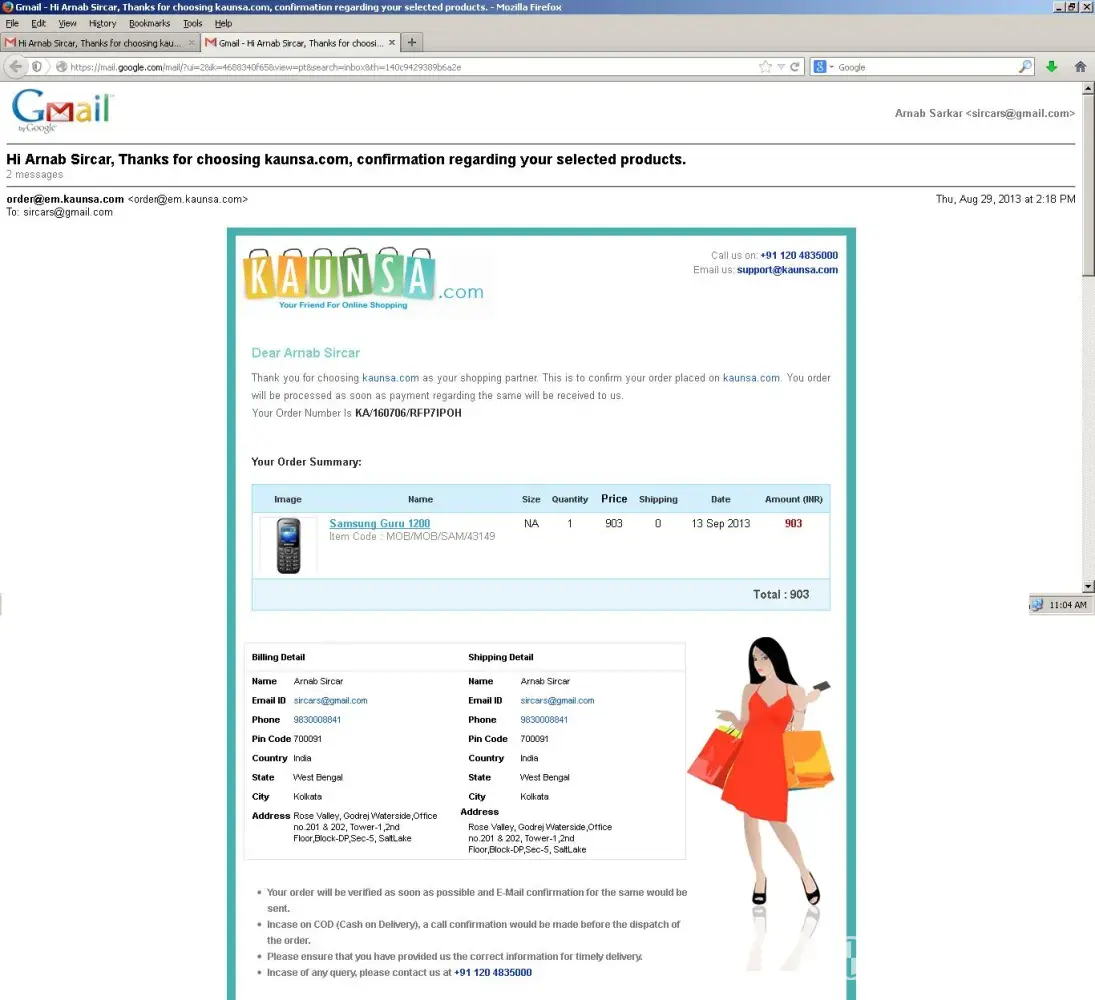Image resolution: width=1095 pixels, height=1000 pixels.
Task: Click the search magnifier icon in search box
Action: 1025,66
